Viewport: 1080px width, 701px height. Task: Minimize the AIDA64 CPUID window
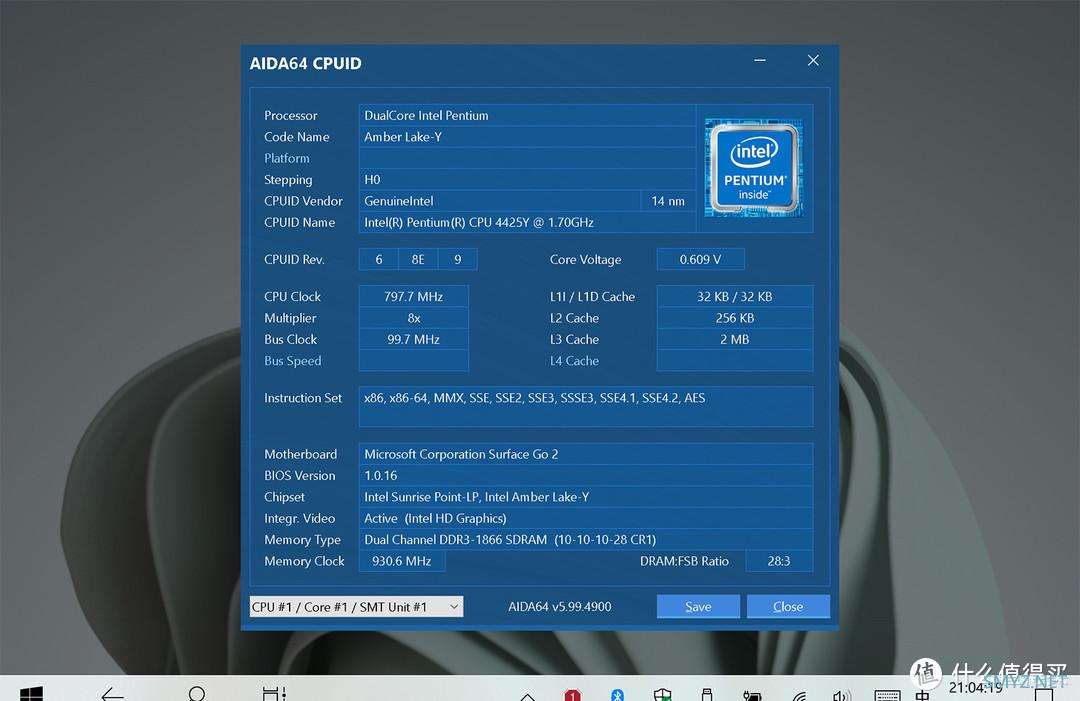coord(760,61)
